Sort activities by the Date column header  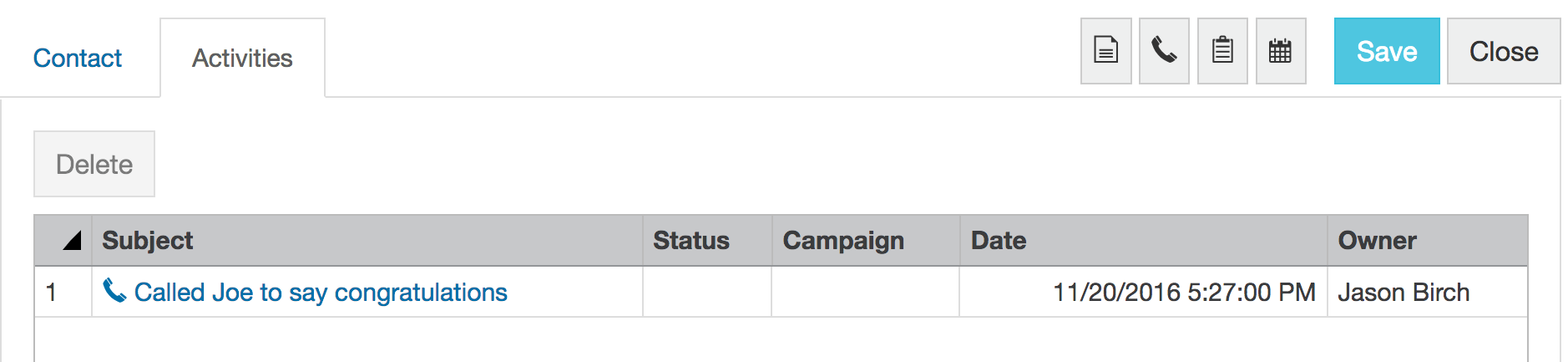pyautogui.click(x=998, y=241)
